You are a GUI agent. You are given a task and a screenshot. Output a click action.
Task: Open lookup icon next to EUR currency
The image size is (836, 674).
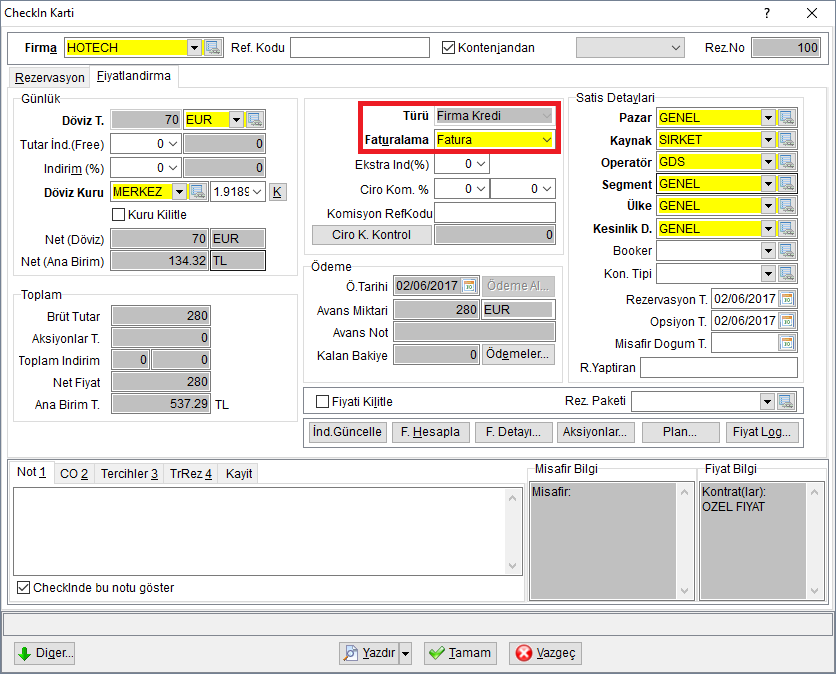[255, 119]
